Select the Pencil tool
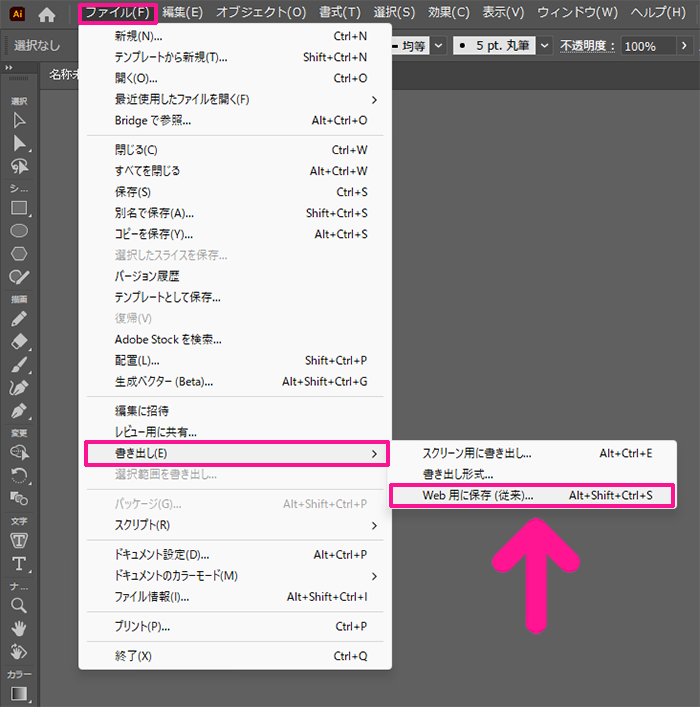The height and width of the screenshot is (707, 700). 19,319
